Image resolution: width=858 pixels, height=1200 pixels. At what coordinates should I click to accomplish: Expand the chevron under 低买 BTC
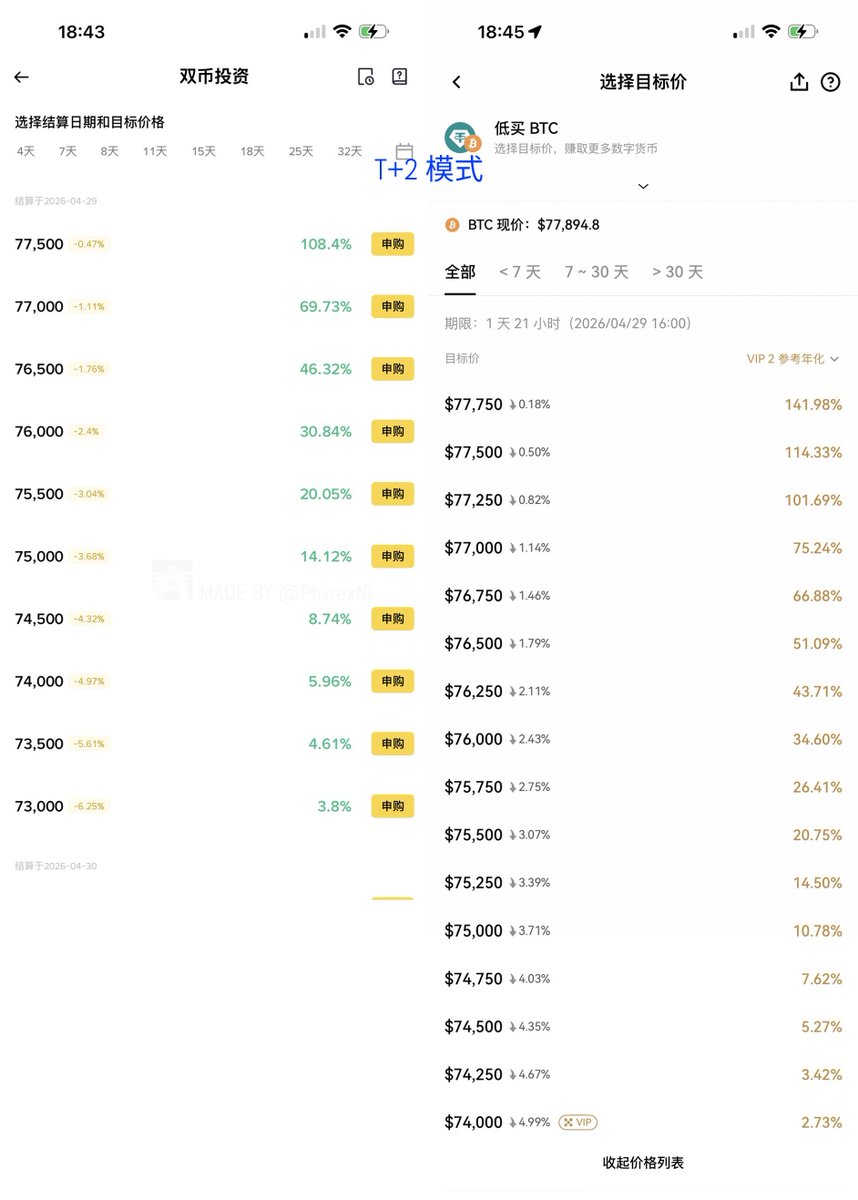643,186
